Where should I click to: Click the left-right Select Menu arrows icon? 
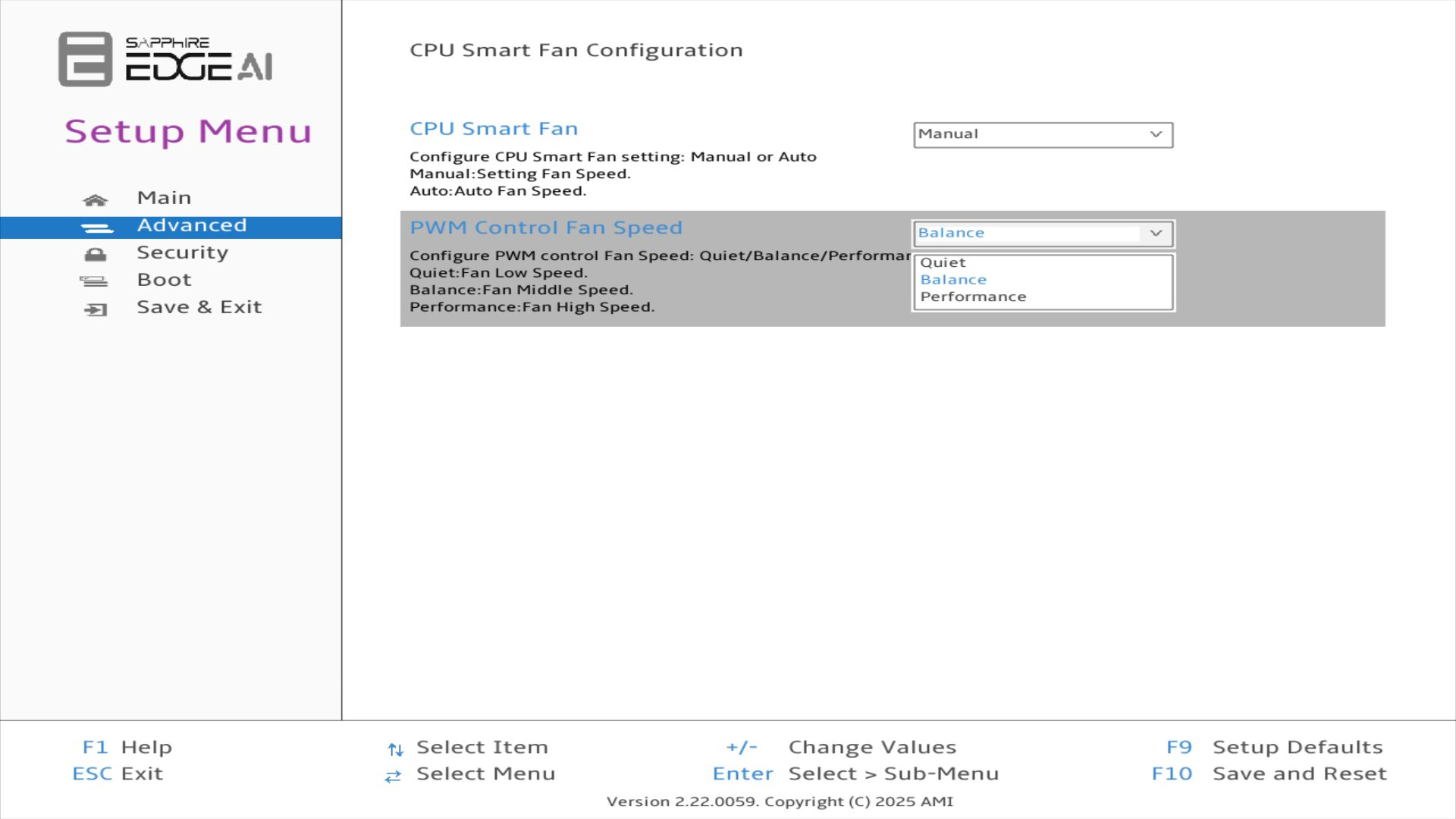coord(393,777)
